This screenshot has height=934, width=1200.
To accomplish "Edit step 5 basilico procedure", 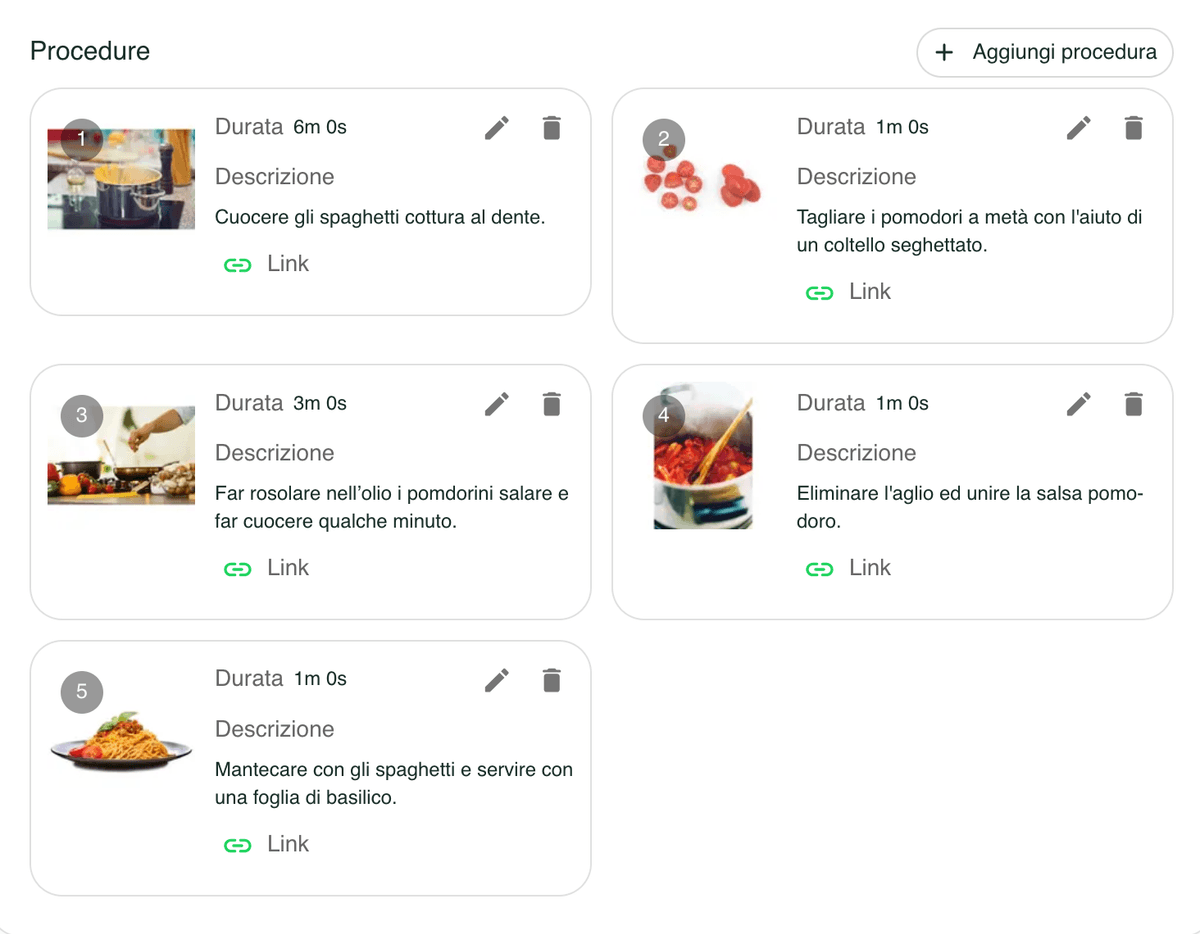I will [x=497, y=680].
